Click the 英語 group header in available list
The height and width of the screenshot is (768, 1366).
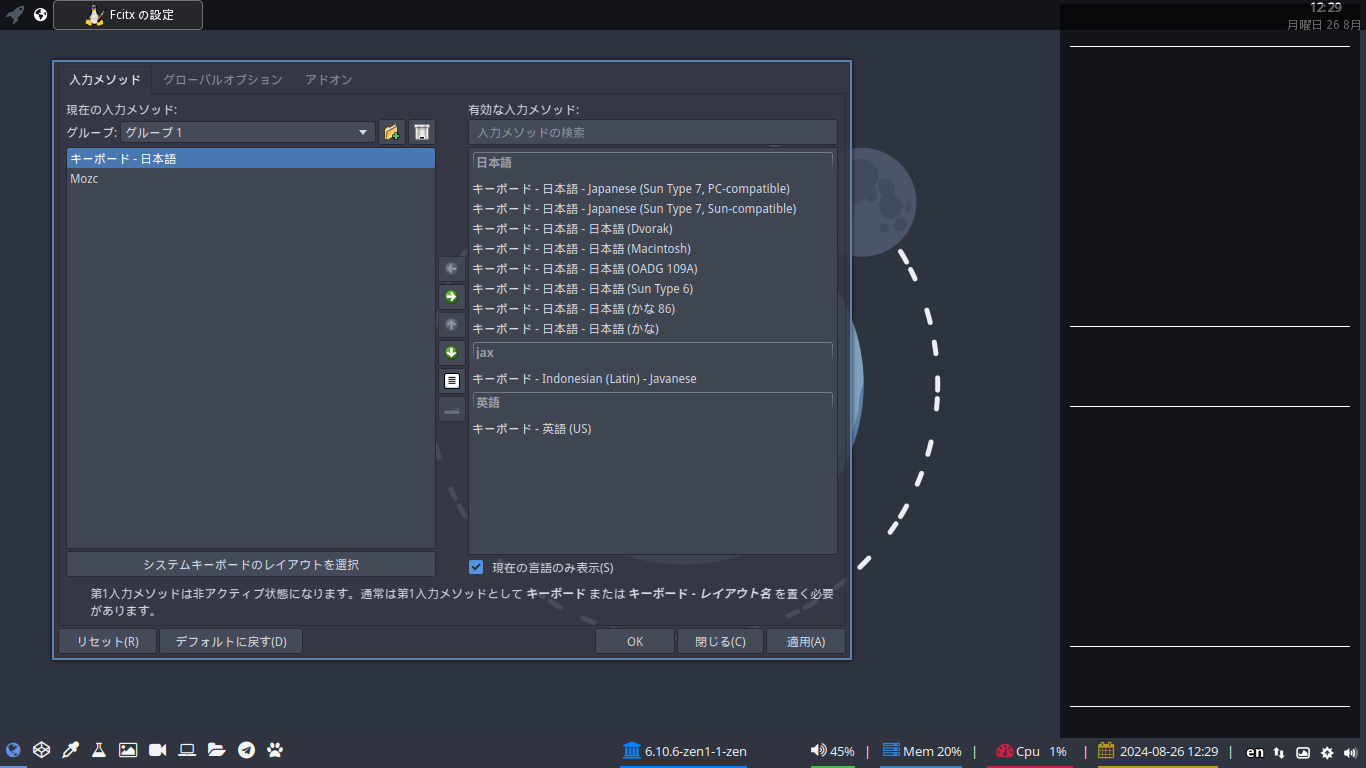pos(653,402)
